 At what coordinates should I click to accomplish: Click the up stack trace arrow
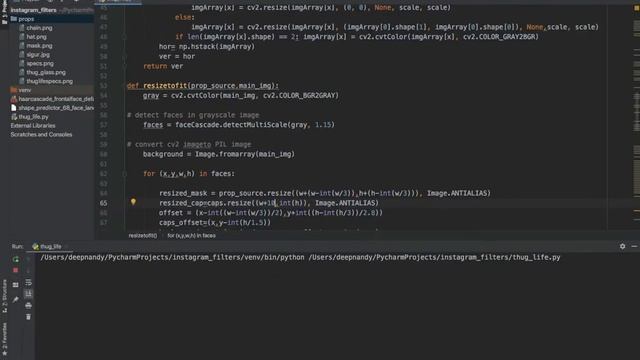pos(28,259)
